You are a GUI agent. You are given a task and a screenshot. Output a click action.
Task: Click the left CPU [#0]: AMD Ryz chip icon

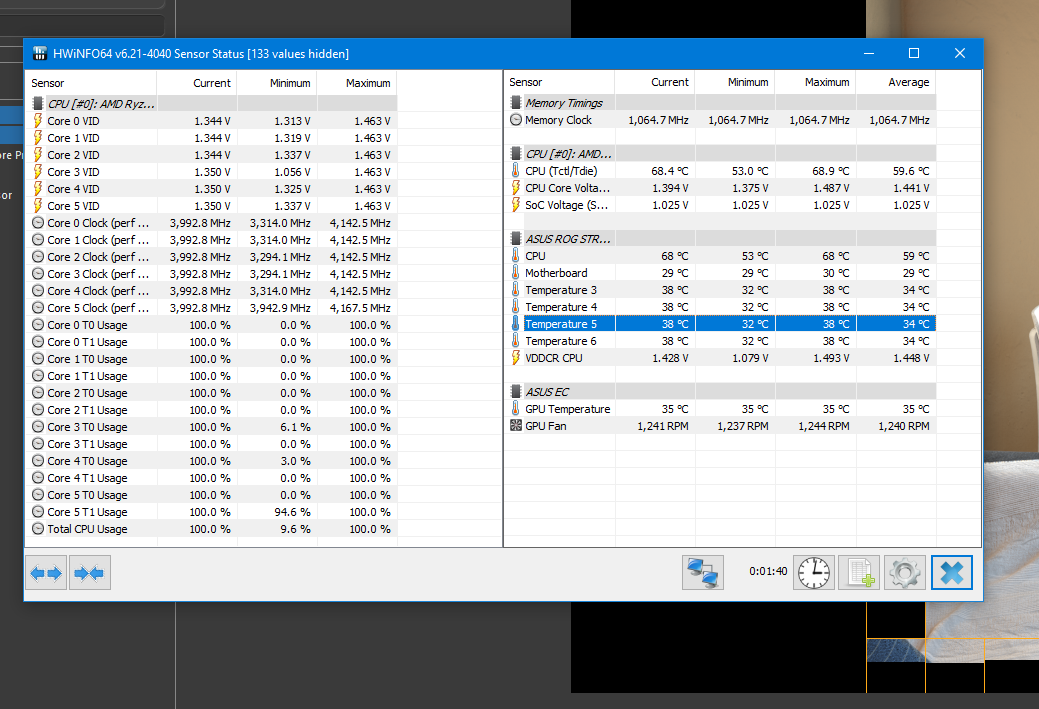pyautogui.click(x=38, y=103)
